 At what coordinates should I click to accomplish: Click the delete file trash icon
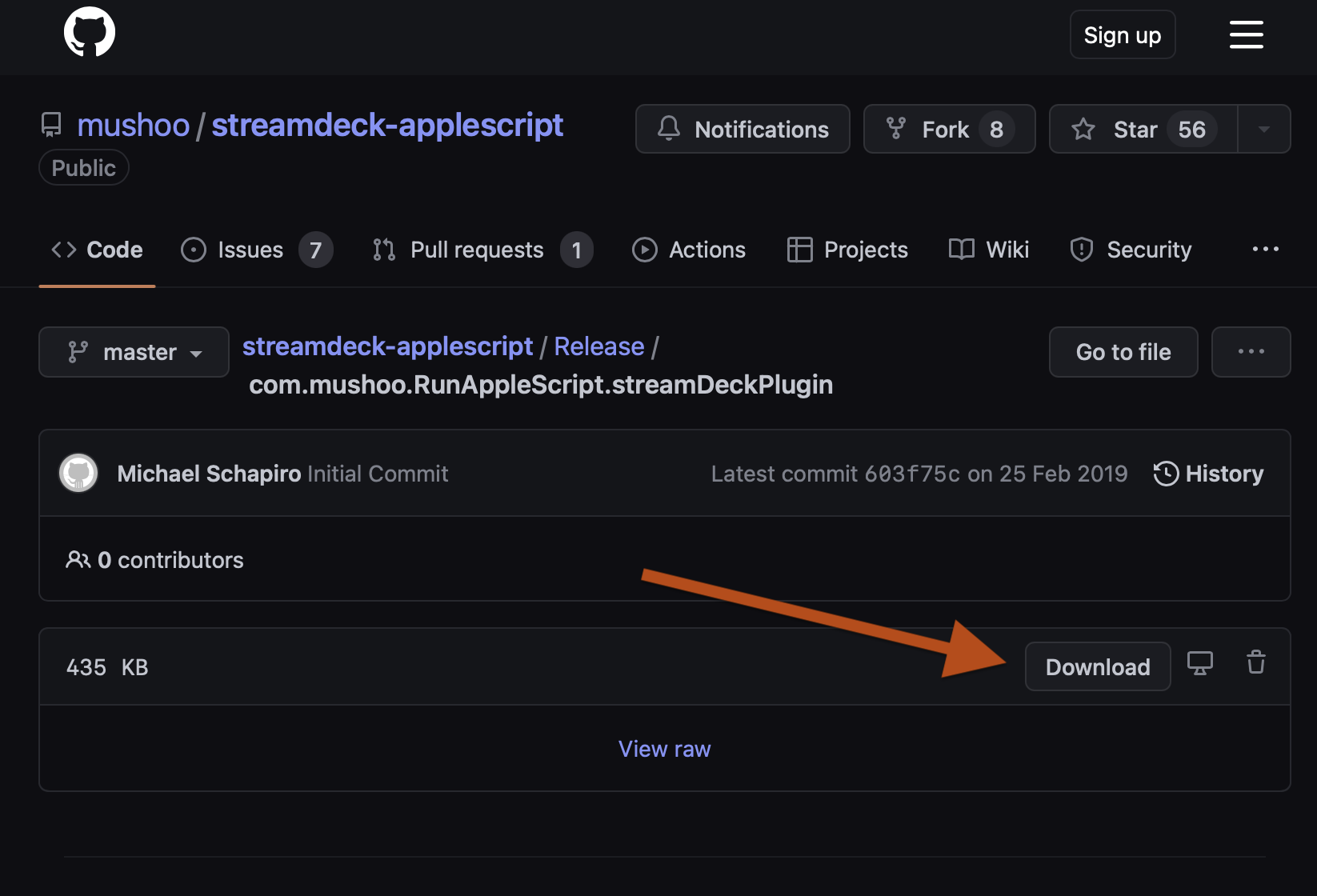(1255, 662)
